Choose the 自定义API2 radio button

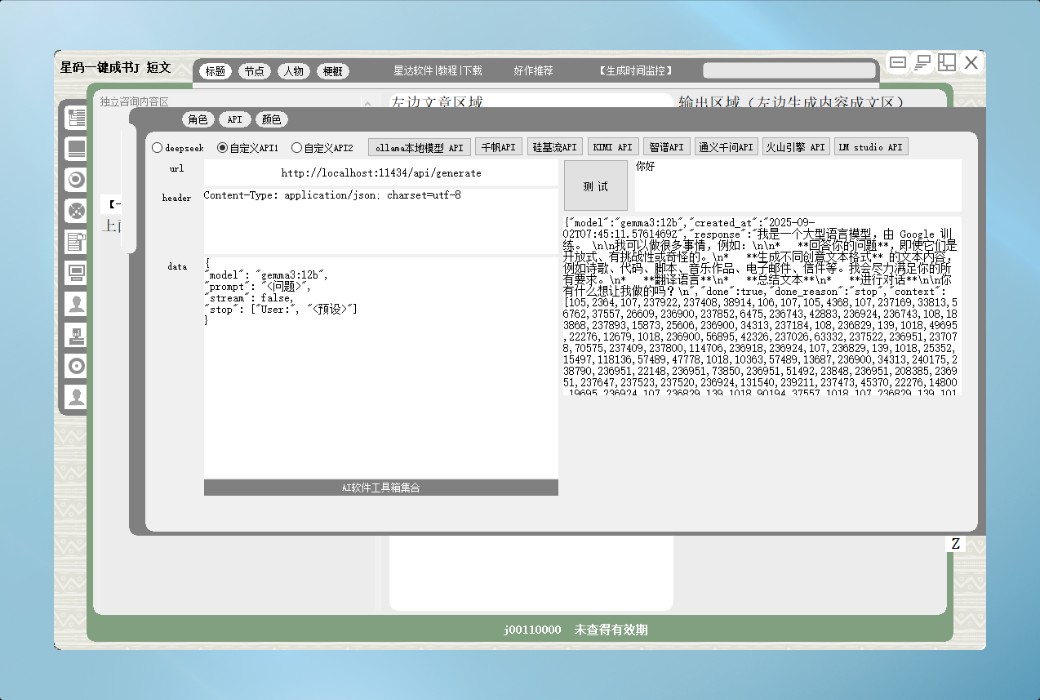[297, 148]
